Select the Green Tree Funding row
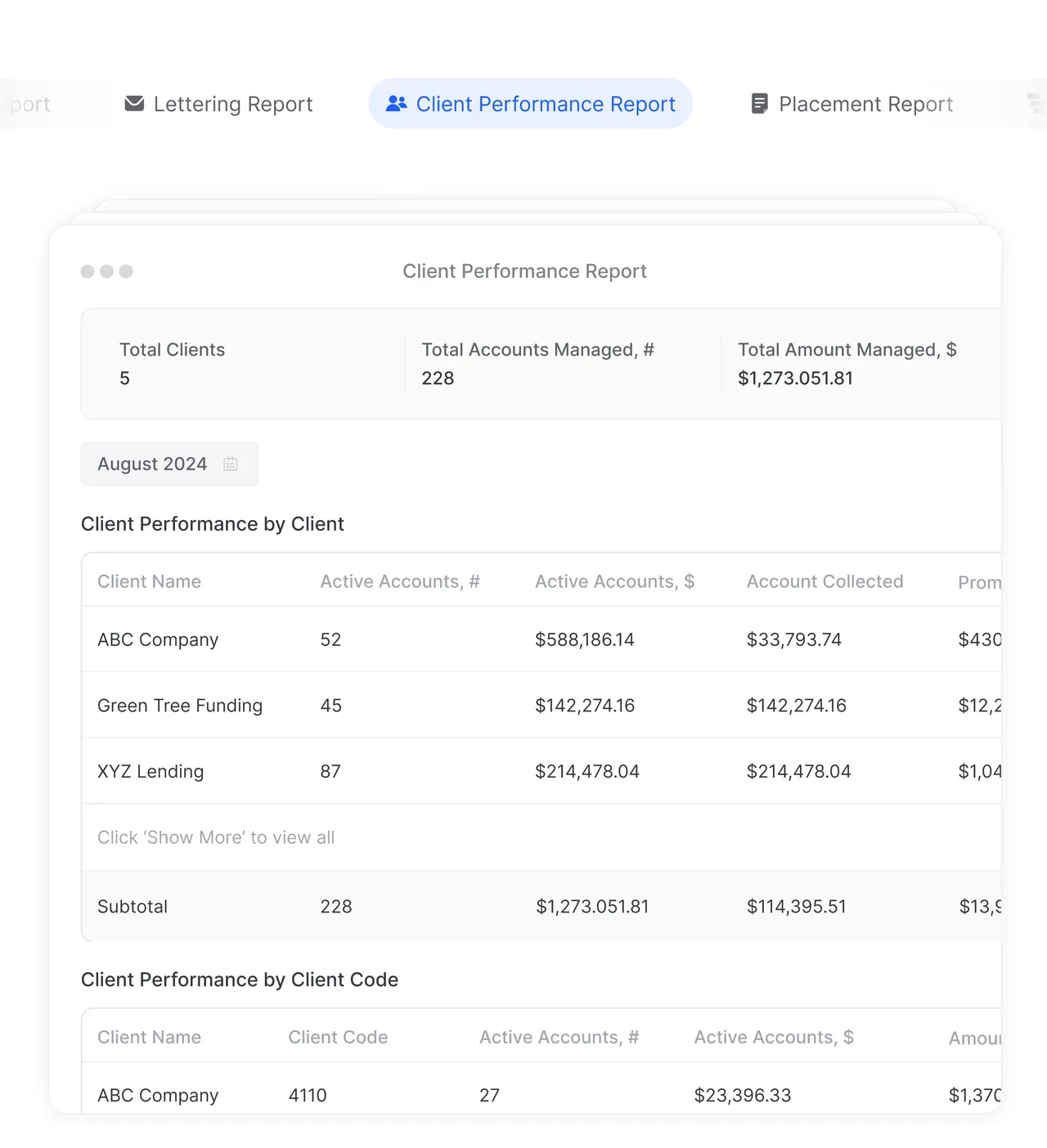1047x1148 pixels. pyautogui.click(x=541, y=705)
